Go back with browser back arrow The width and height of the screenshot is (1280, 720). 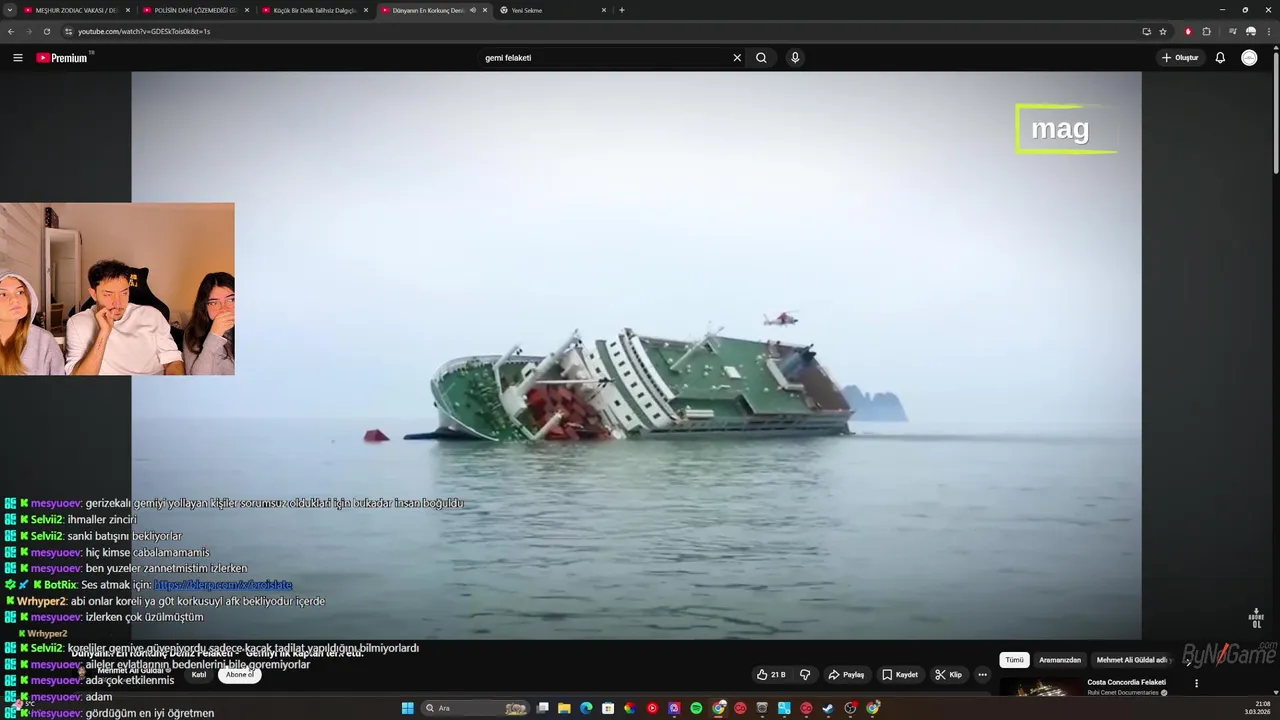click(11, 31)
